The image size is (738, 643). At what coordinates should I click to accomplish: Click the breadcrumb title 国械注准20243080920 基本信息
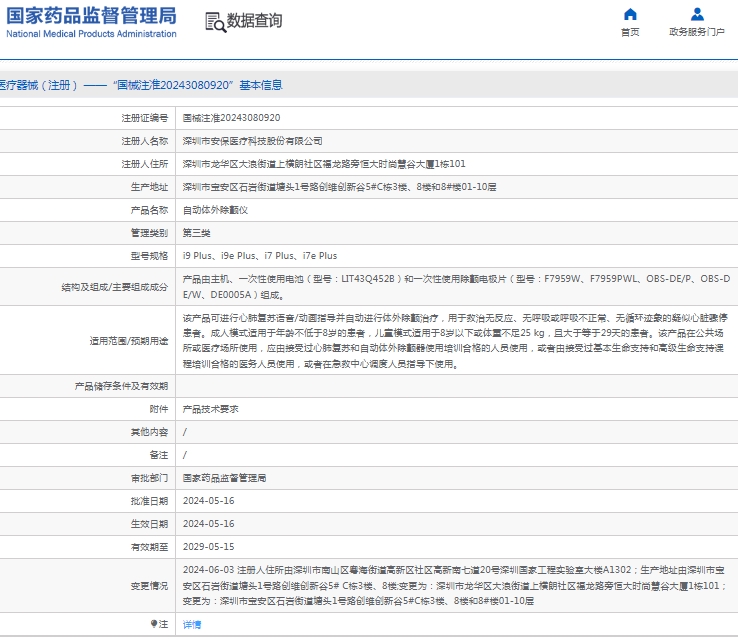[141, 85]
